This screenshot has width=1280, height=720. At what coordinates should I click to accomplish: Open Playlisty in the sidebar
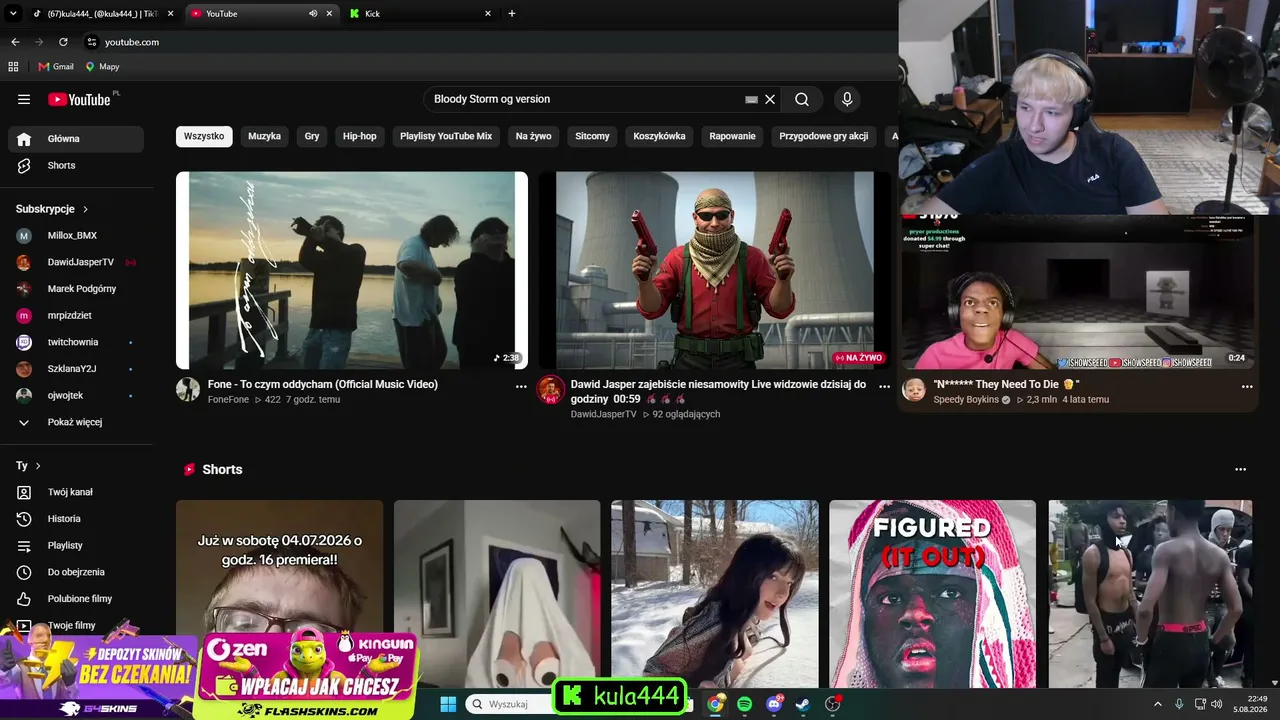(76, 545)
